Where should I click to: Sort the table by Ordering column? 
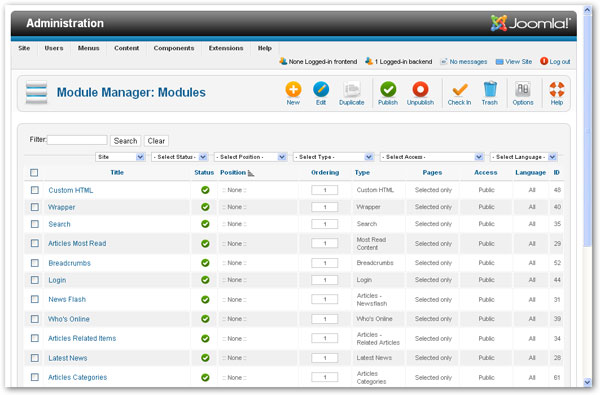click(325, 173)
